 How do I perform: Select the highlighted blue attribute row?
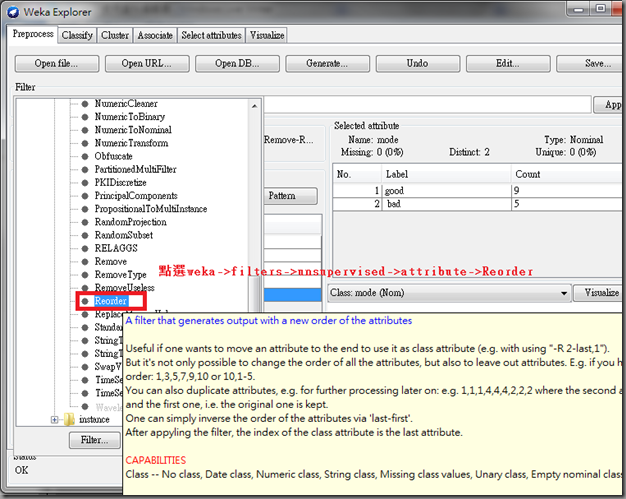[x=293, y=295]
